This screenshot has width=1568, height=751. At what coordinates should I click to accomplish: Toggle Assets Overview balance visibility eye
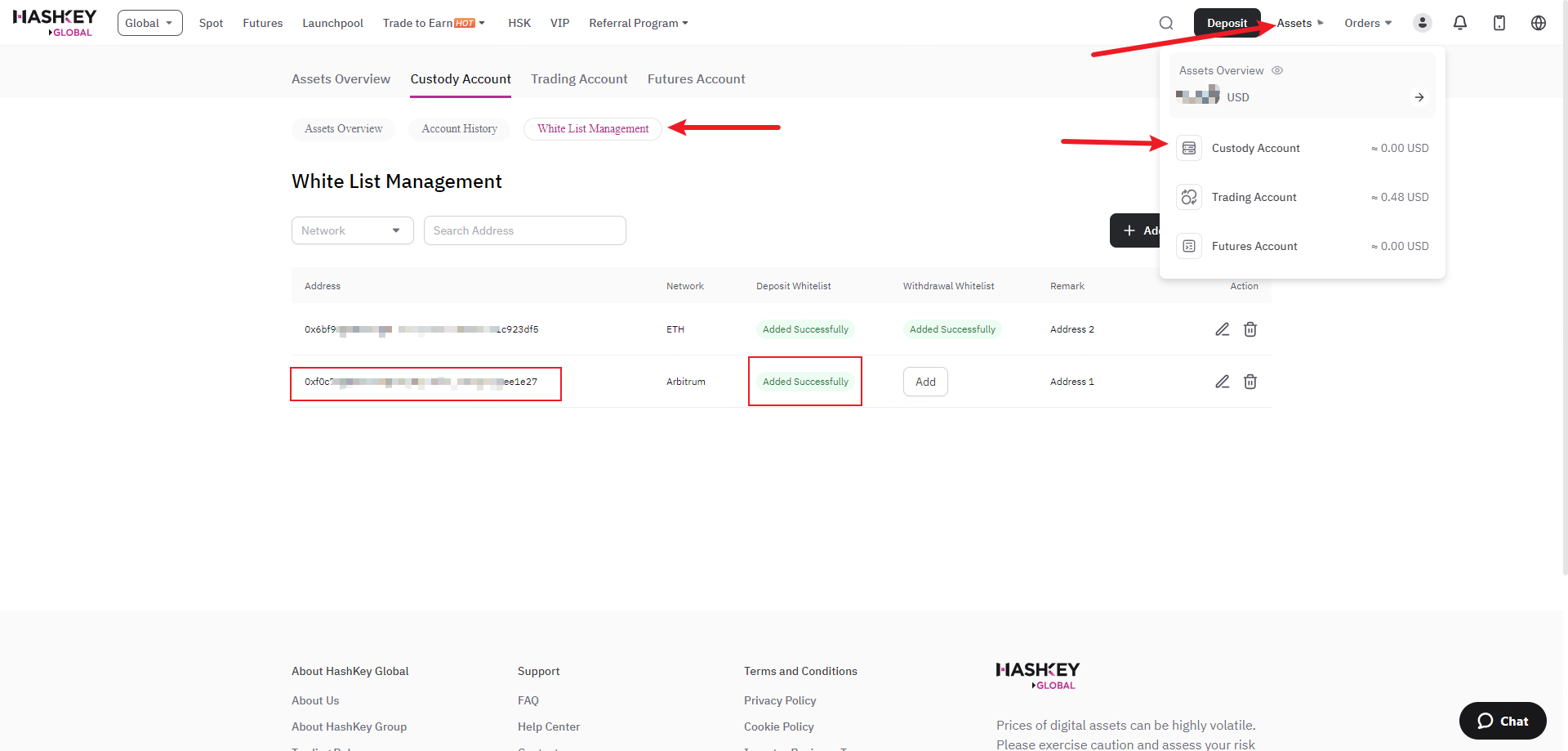click(x=1277, y=70)
